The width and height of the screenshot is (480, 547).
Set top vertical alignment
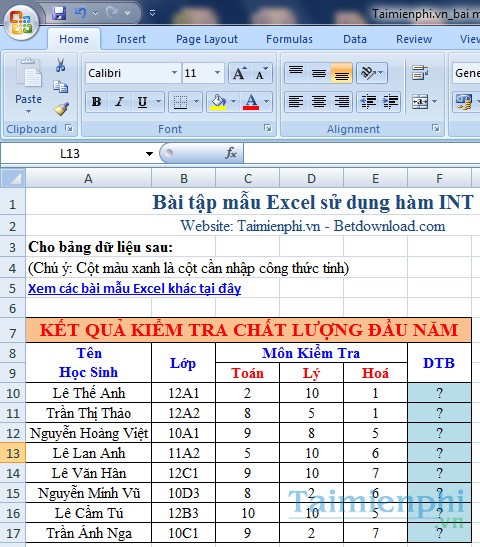[x=296, y=73]
